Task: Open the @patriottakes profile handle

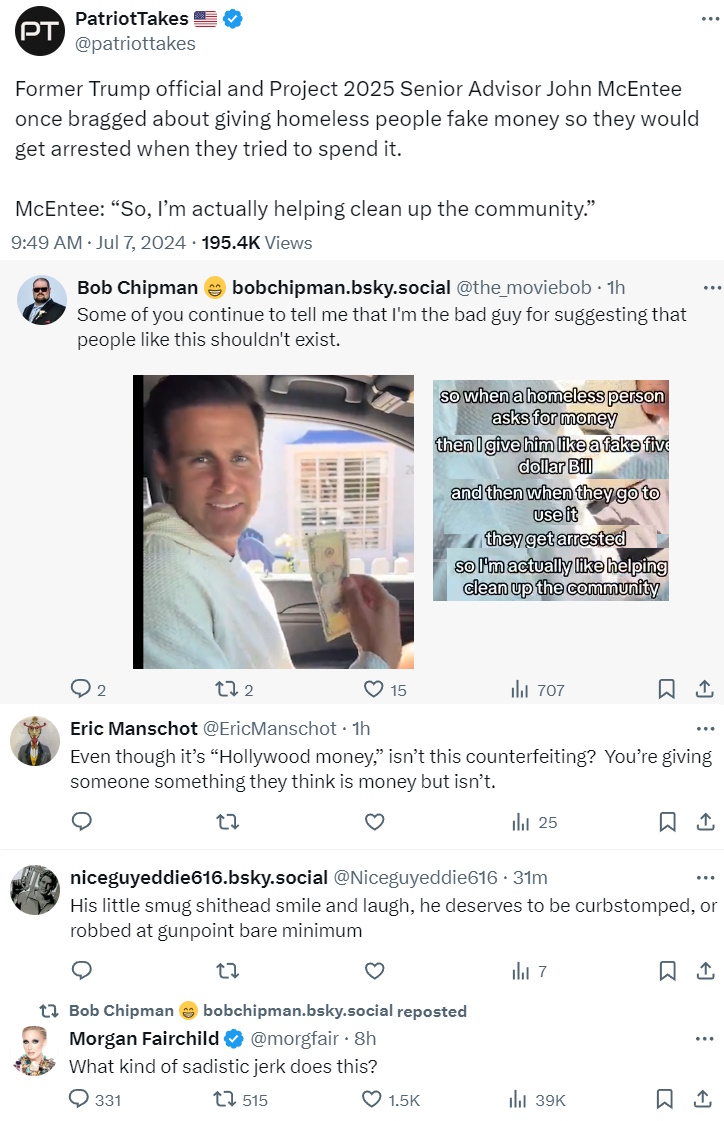Action: (x=135, y=44)
